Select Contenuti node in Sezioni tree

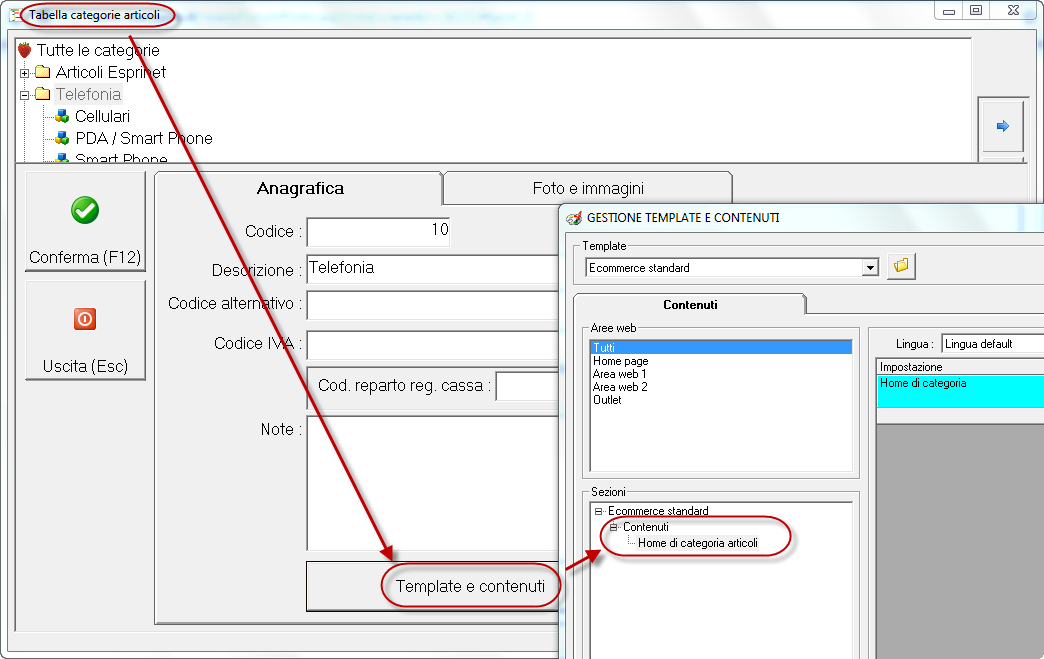(646, 527)
